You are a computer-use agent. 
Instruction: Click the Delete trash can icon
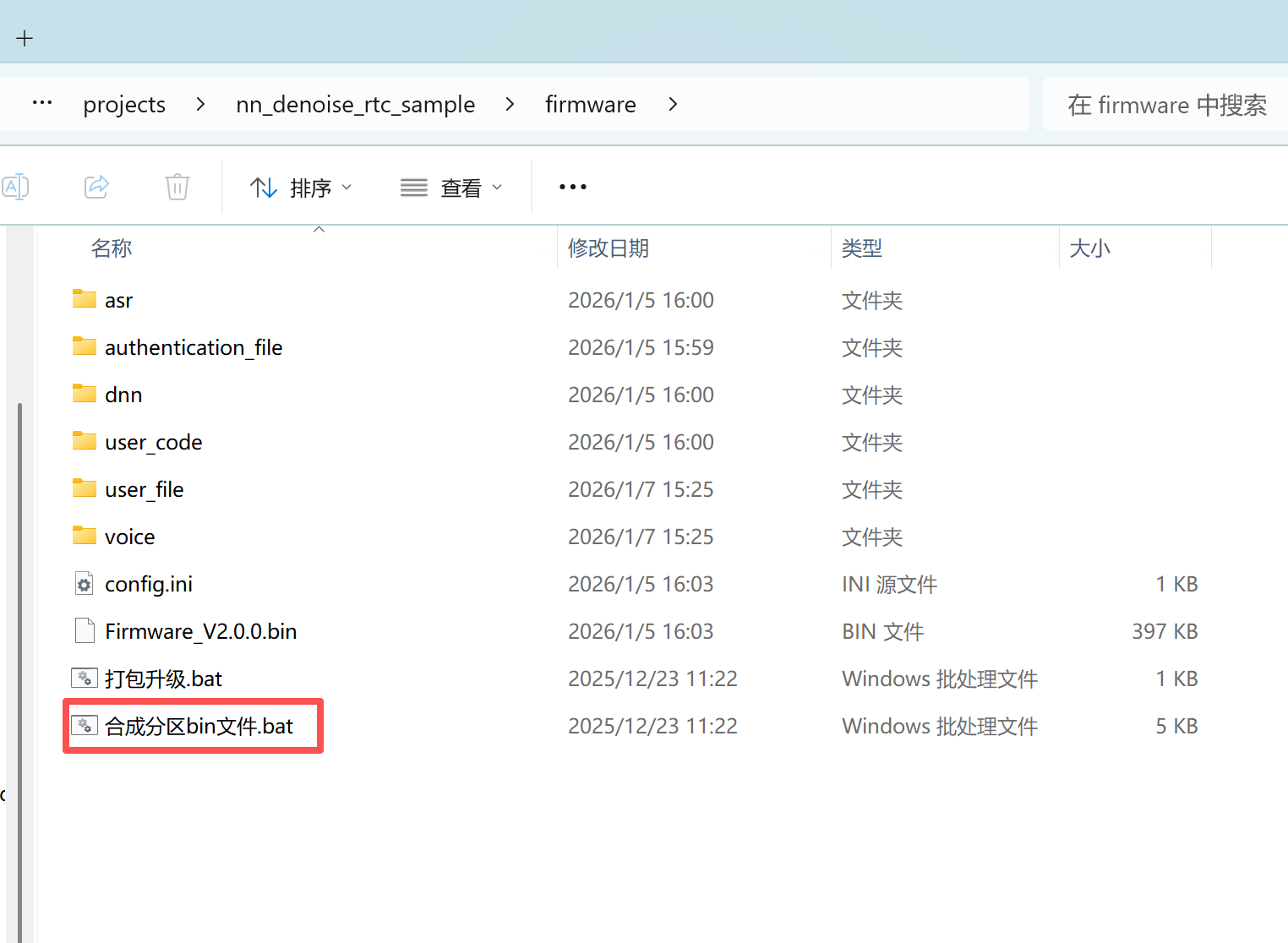coord(177,187)
